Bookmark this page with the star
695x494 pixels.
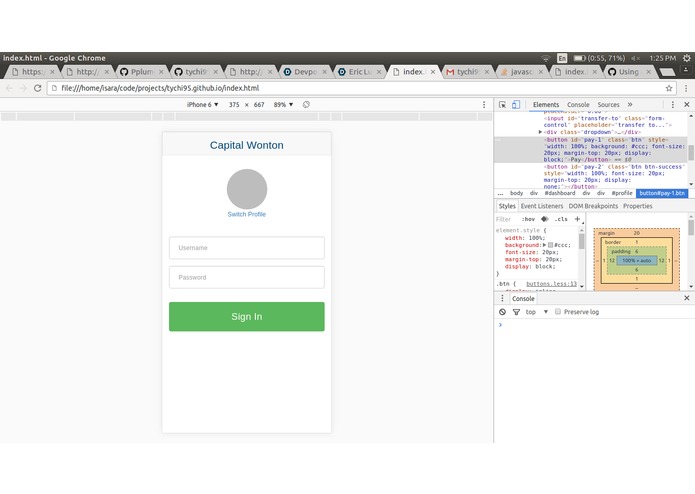(x=669, y=88)
